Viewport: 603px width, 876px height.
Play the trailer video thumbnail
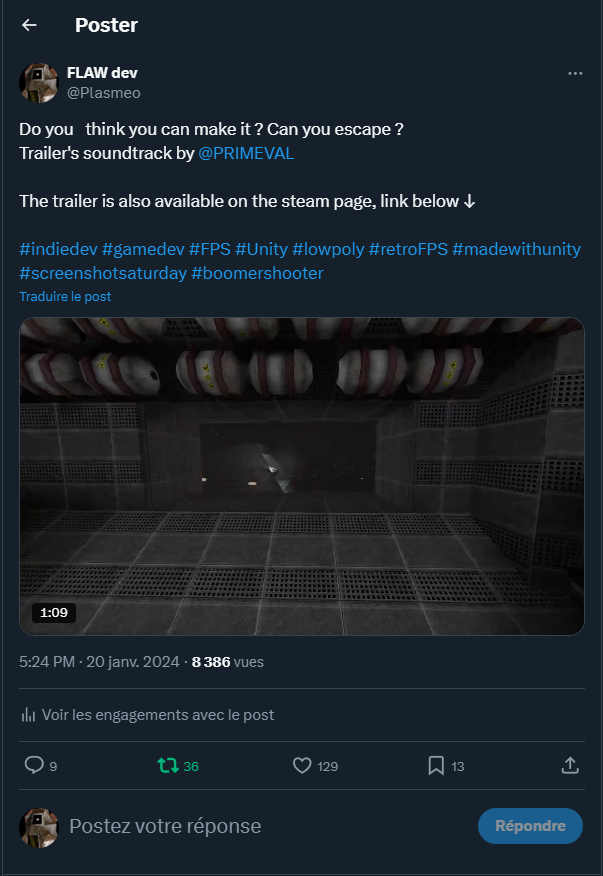301,476
